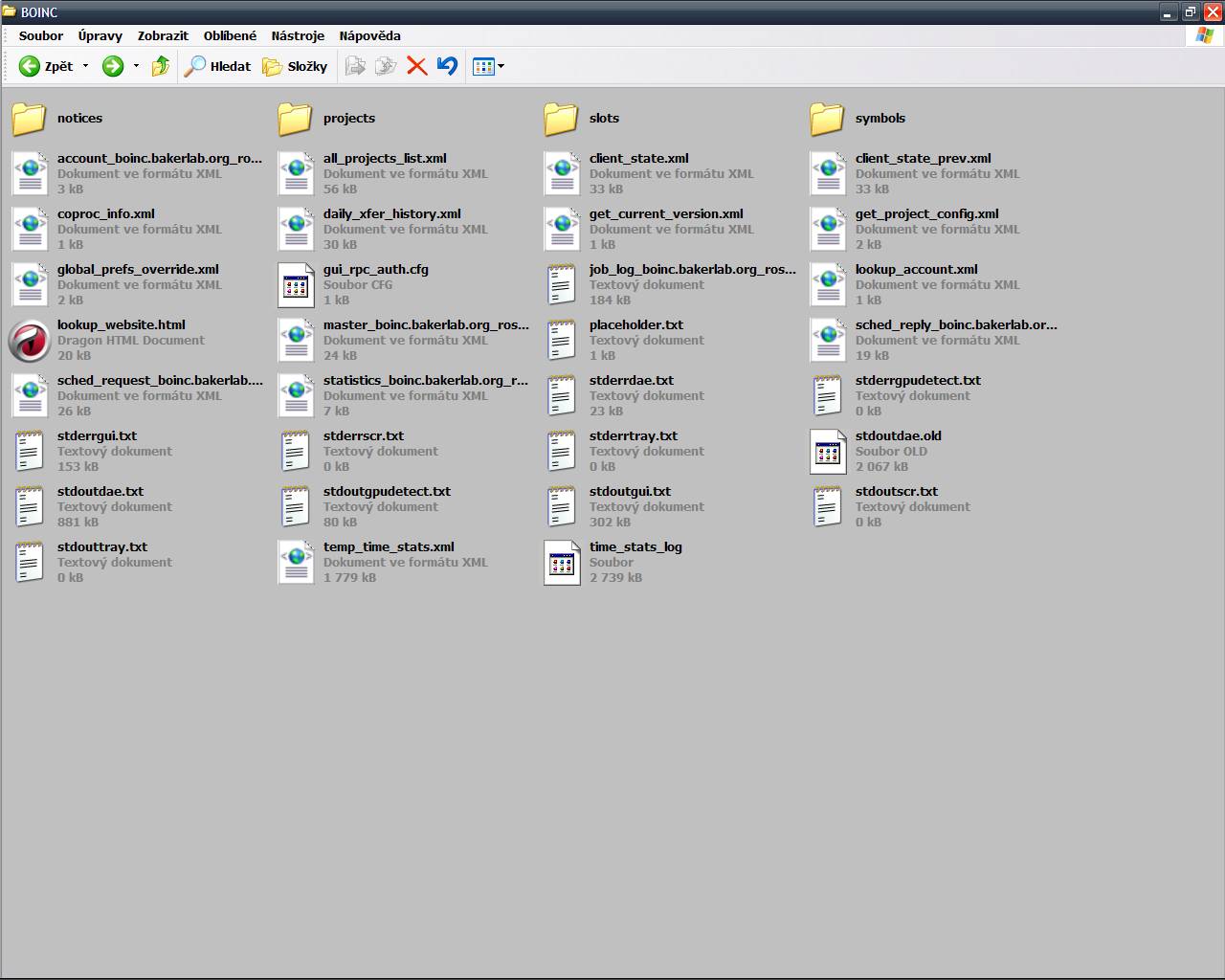Go up one folder level
The width and height of the screenshot is (1225, 980).
[x=160, y=66]
